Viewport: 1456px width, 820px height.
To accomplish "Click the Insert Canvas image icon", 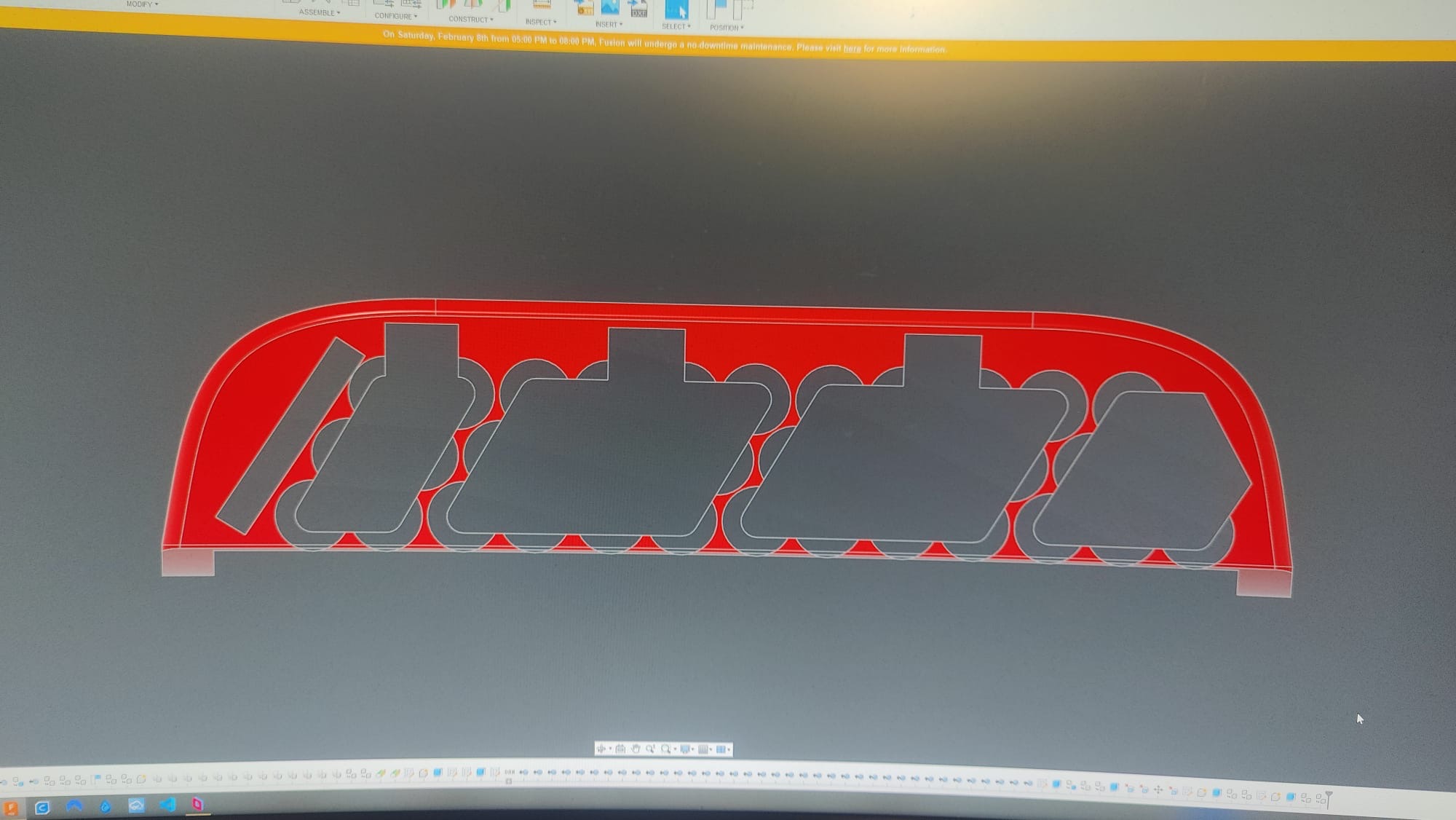I will (610, 7).
